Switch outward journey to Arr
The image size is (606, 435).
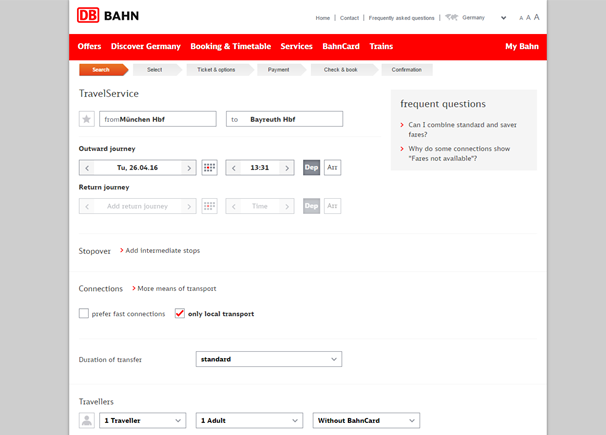pos(332,168)
